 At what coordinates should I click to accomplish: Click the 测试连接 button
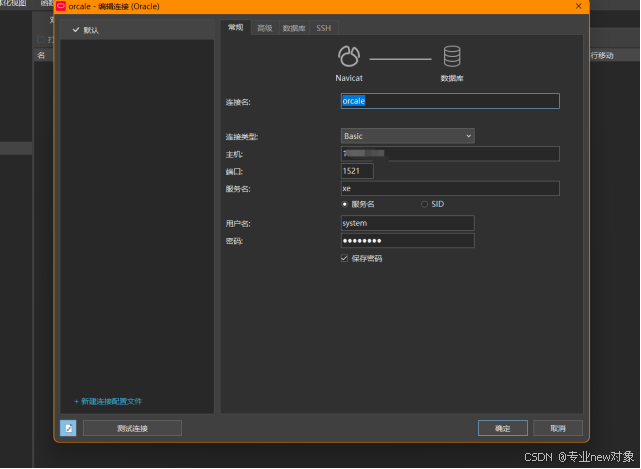[132, 429]
